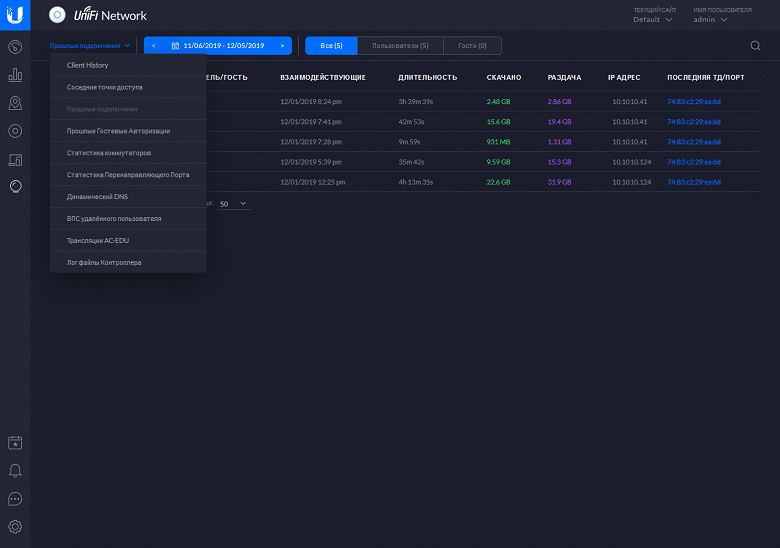Click the search magnifier icon
The image size is (780, 548).
point(755,45)
